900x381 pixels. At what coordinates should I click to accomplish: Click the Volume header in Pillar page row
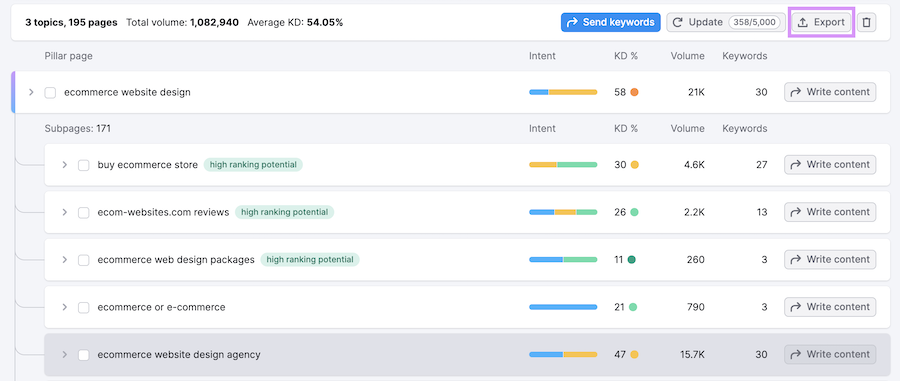click(687, 56)
